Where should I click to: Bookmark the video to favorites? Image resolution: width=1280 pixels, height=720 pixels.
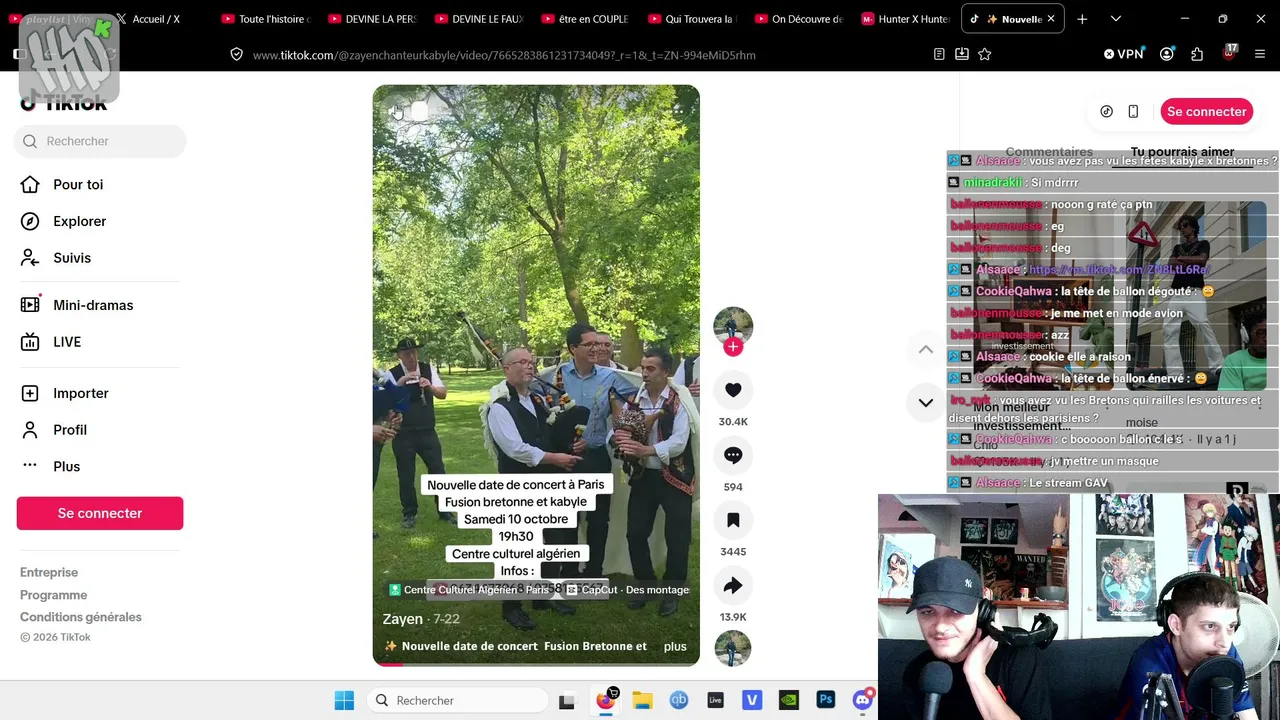coord(733,520)
